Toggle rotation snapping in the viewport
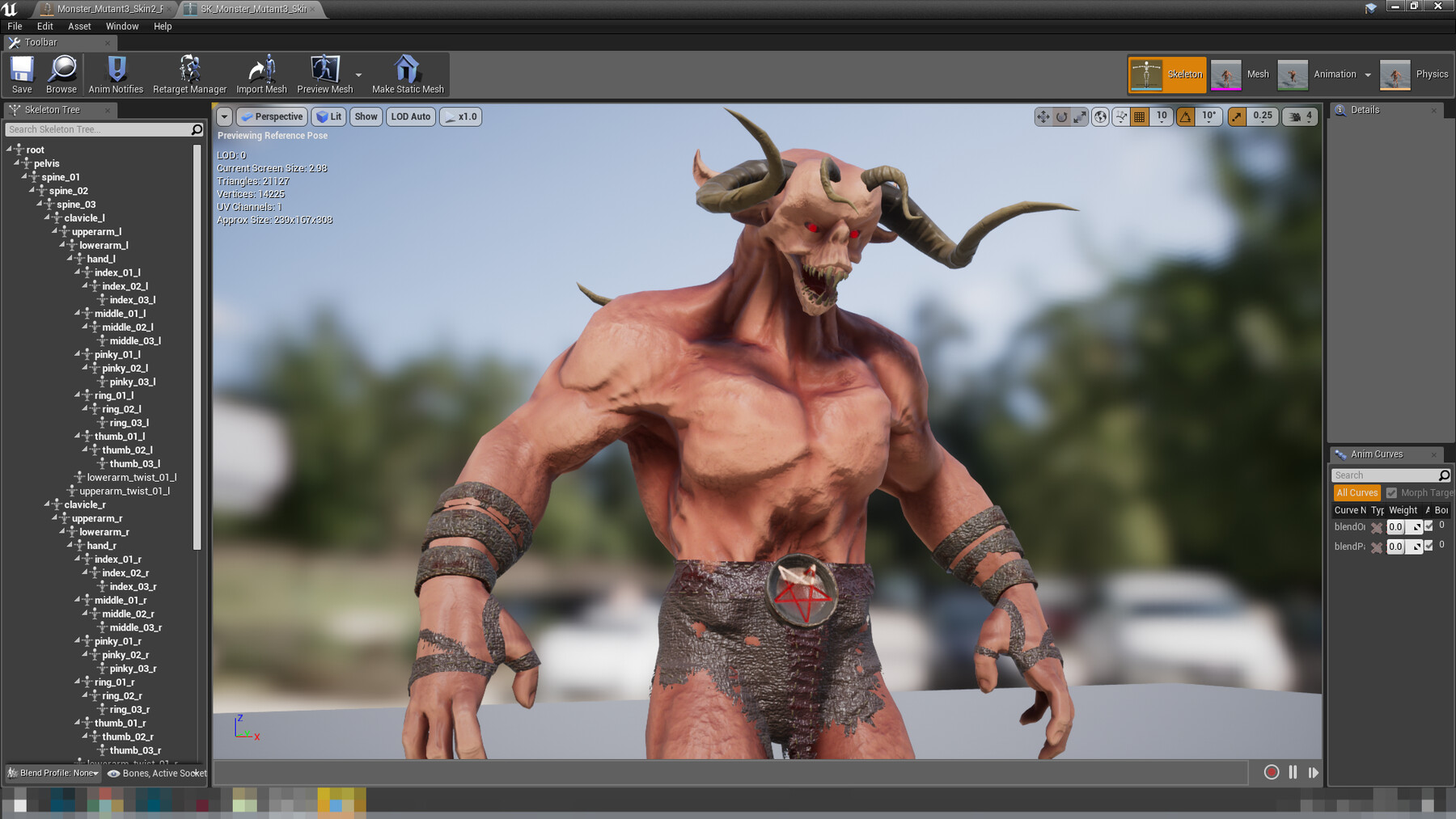This screenshot has width=1456, height=819. [x=1186, y=116]
